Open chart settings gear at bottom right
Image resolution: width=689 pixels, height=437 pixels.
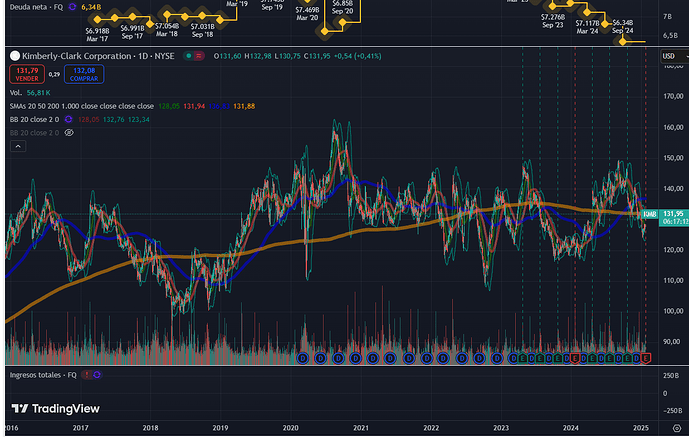[677, 428]
